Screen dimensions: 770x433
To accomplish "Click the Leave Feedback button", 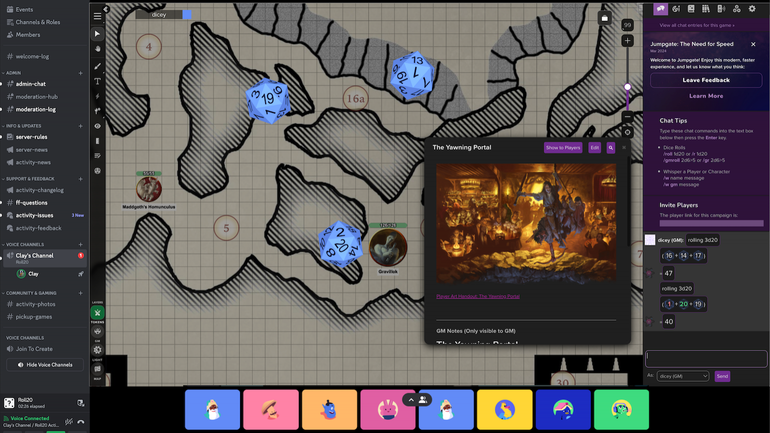I will 705,80.
